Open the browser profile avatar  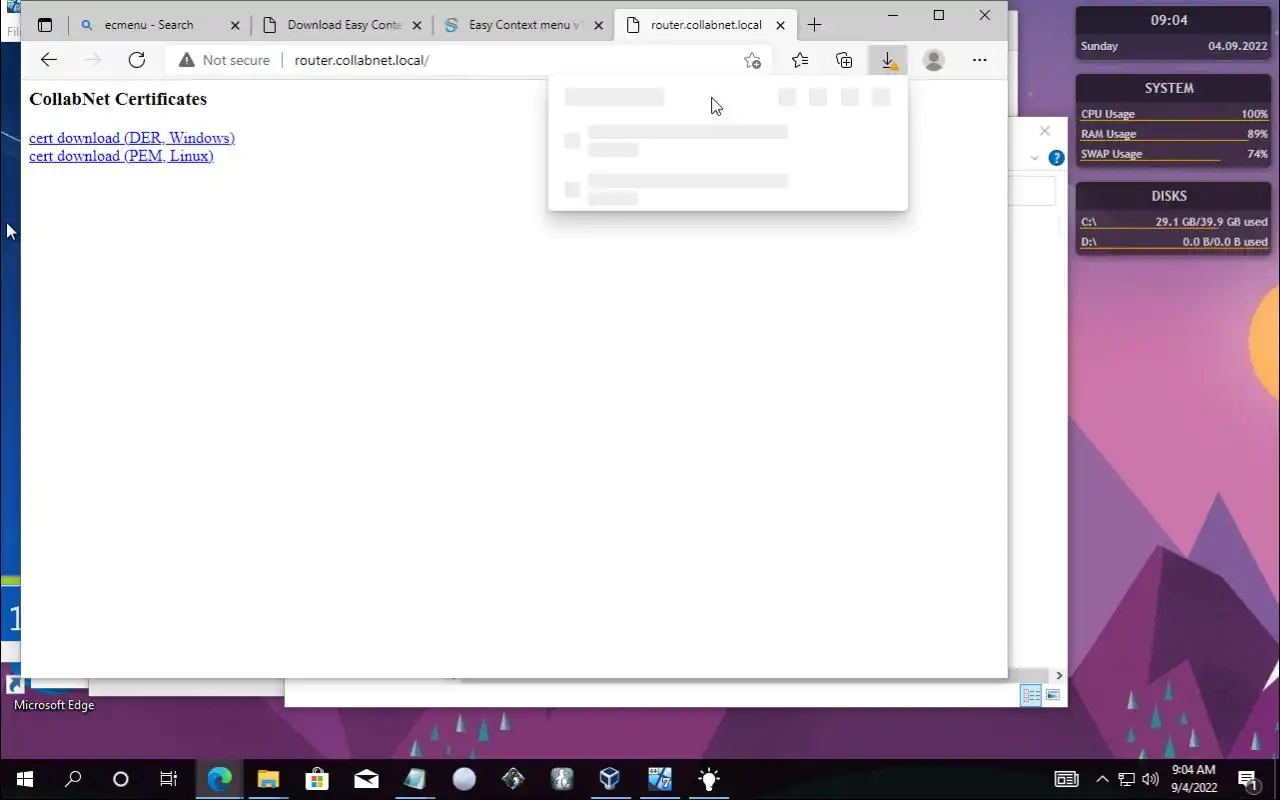click(934, 60)
